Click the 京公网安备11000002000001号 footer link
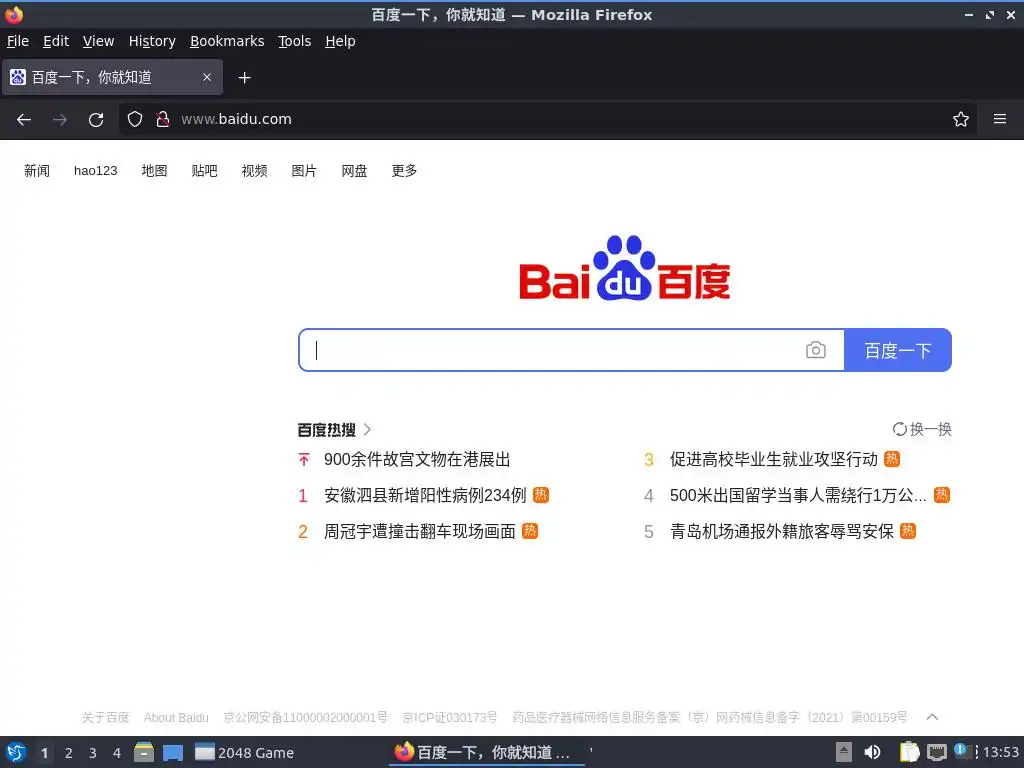This screenshot has height=768, width=1024. coord(305,717)
